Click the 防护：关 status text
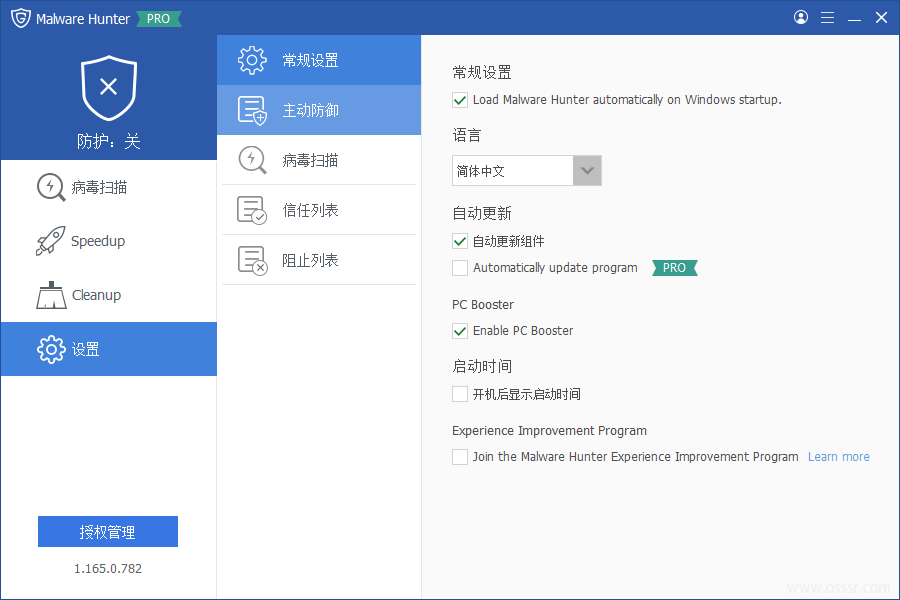Viewport: 900px width, 600px height. tap(108, 141)
